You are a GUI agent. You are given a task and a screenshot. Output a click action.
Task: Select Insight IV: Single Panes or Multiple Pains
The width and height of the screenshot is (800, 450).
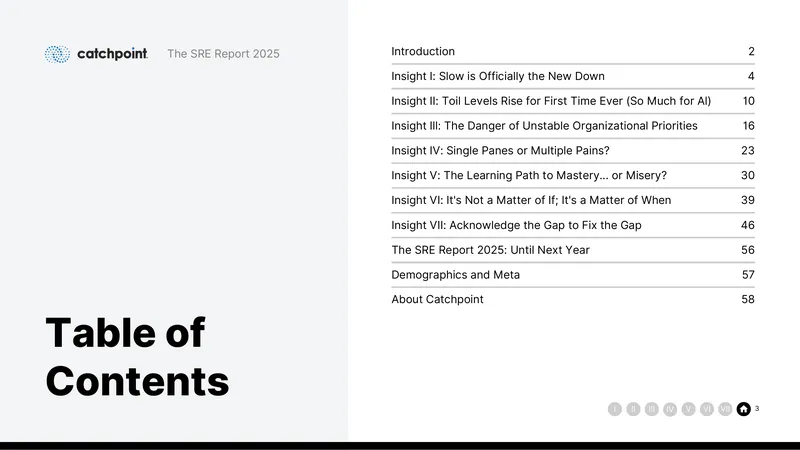coord(573,151)
